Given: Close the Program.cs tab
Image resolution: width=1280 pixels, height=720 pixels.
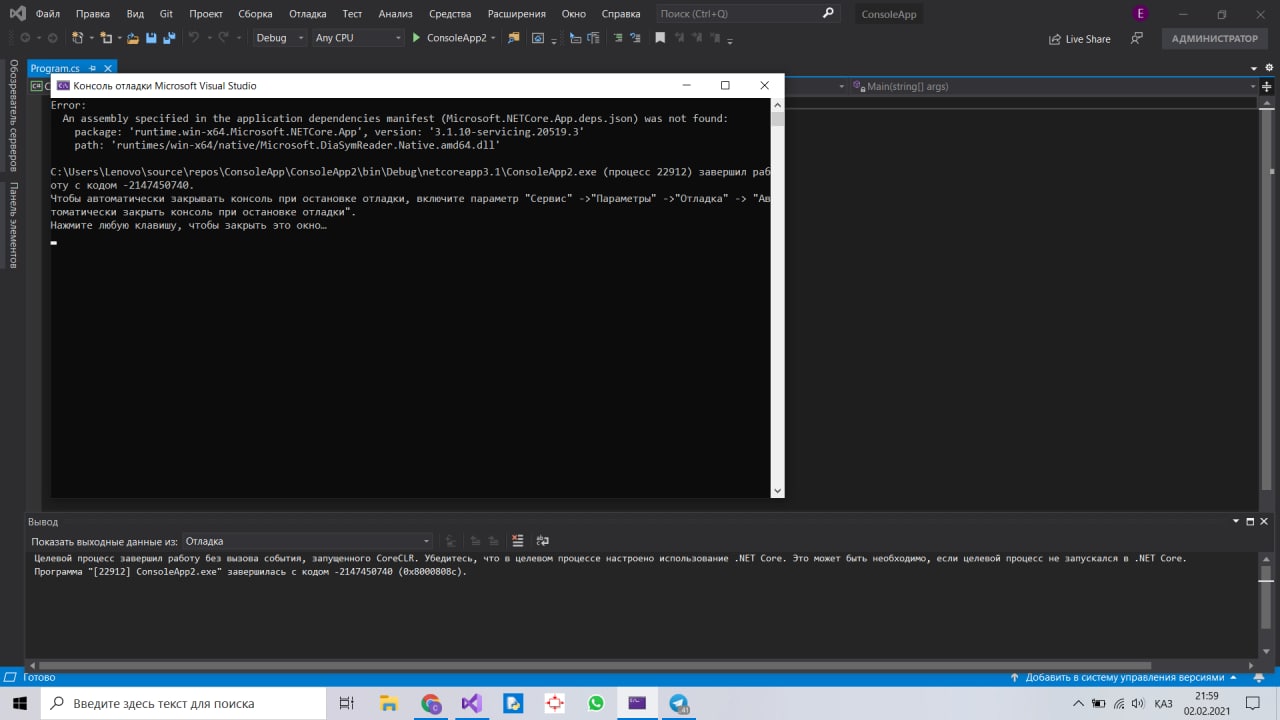Looking at the screenshot, I should coord(108,68).
